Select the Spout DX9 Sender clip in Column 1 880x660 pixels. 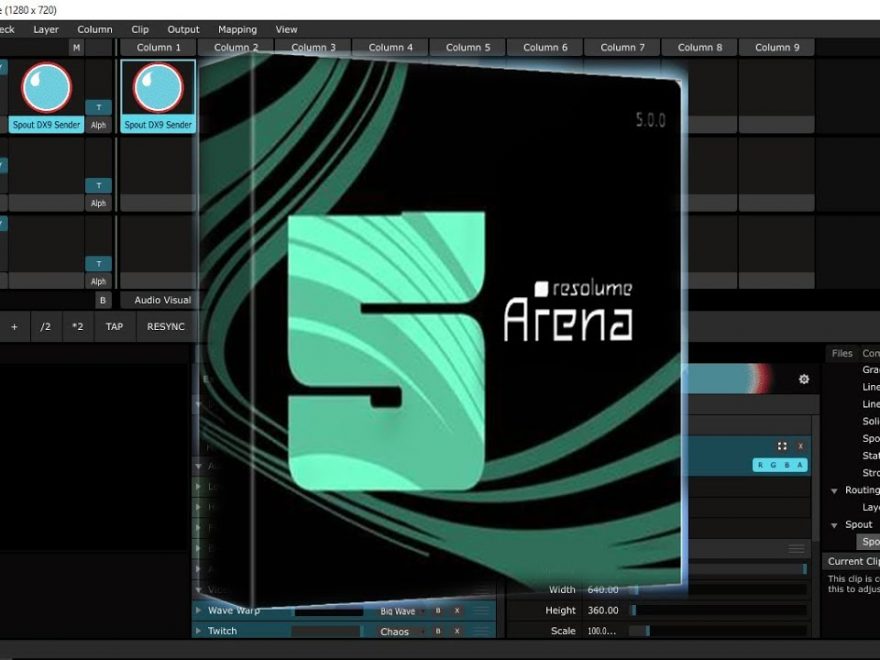(x=159, y=97)
